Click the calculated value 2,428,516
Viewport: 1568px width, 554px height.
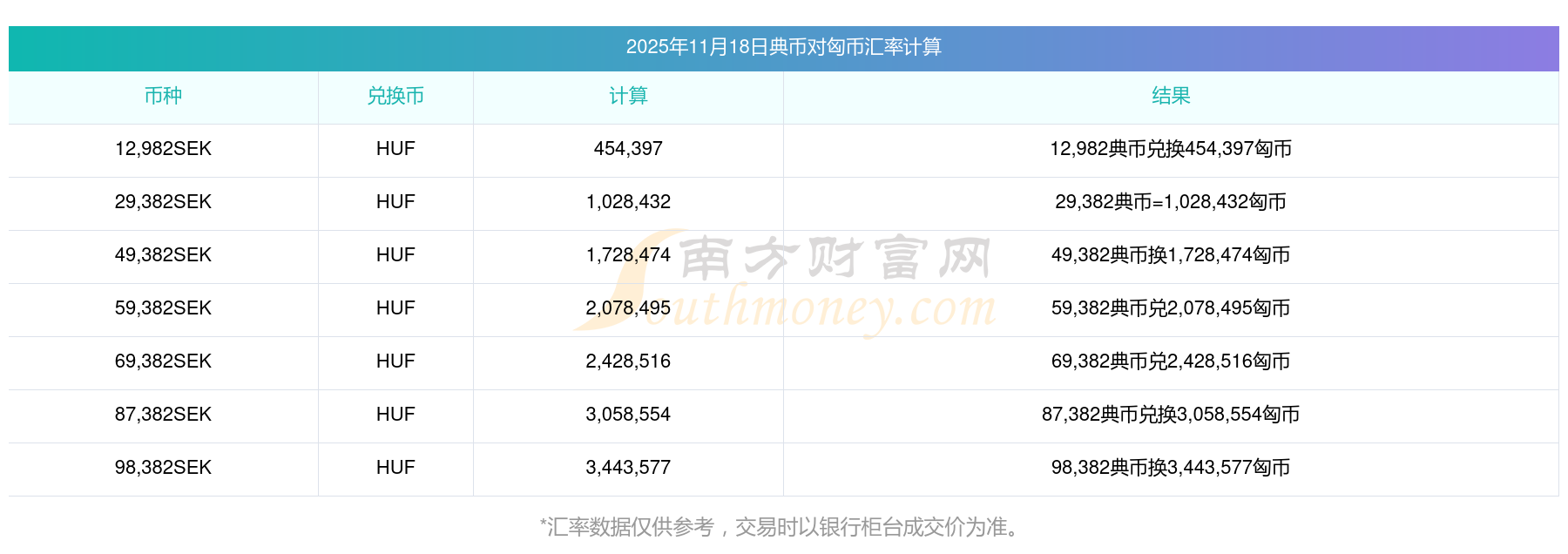[628, 361]
